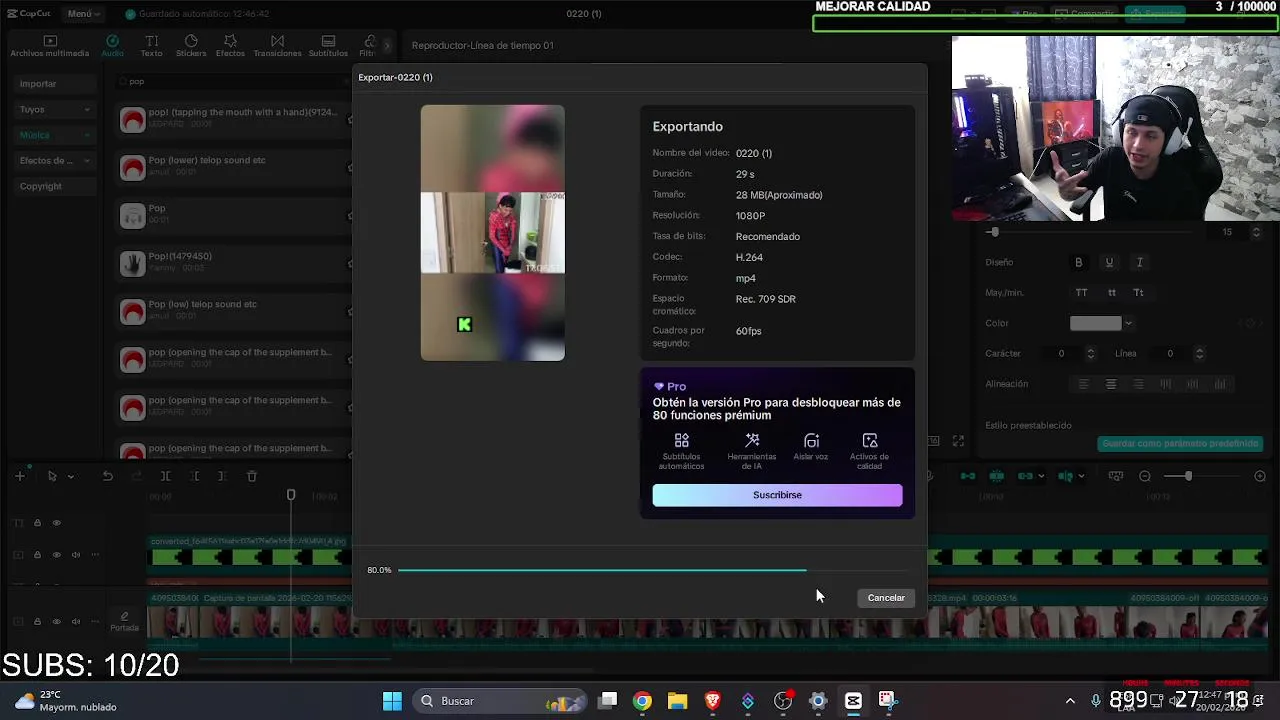The height and width of the screenshot is (720, 1280).
Task: Set text to all lowercase tt
Action: pyautogui.click(x=1111, y=293)
